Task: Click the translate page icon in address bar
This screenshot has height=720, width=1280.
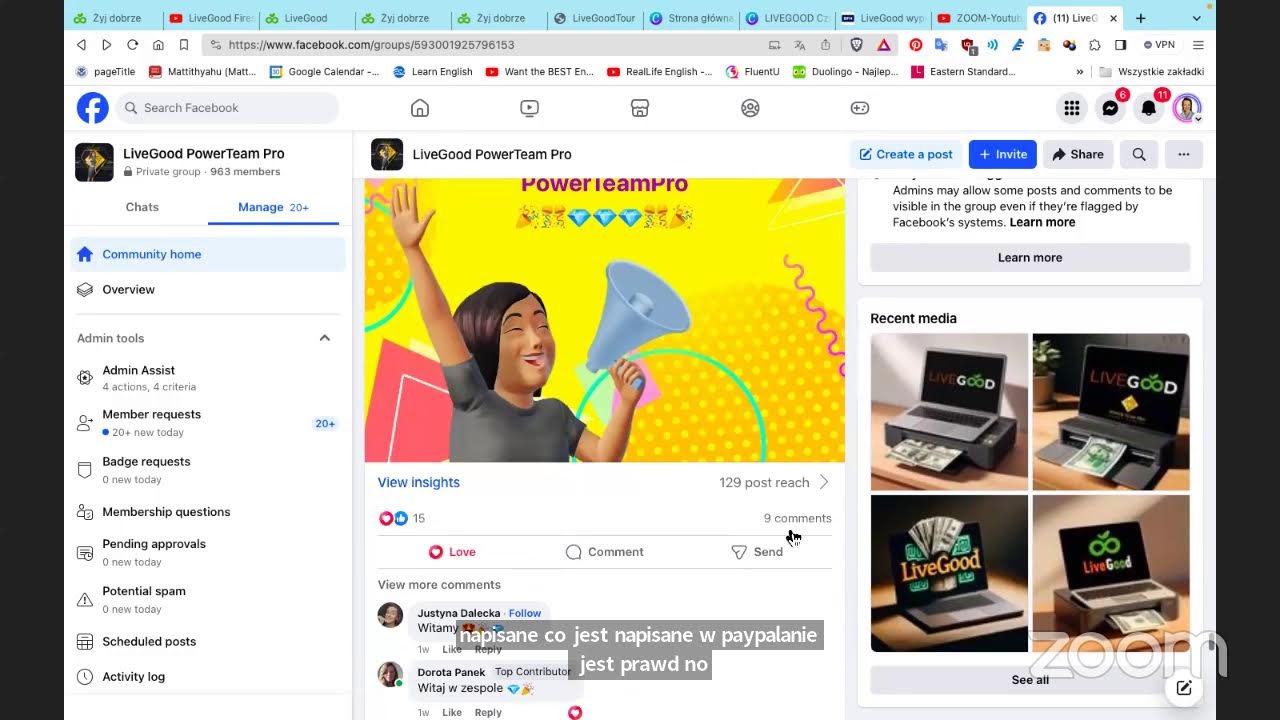Action: (x=800, y=45)
